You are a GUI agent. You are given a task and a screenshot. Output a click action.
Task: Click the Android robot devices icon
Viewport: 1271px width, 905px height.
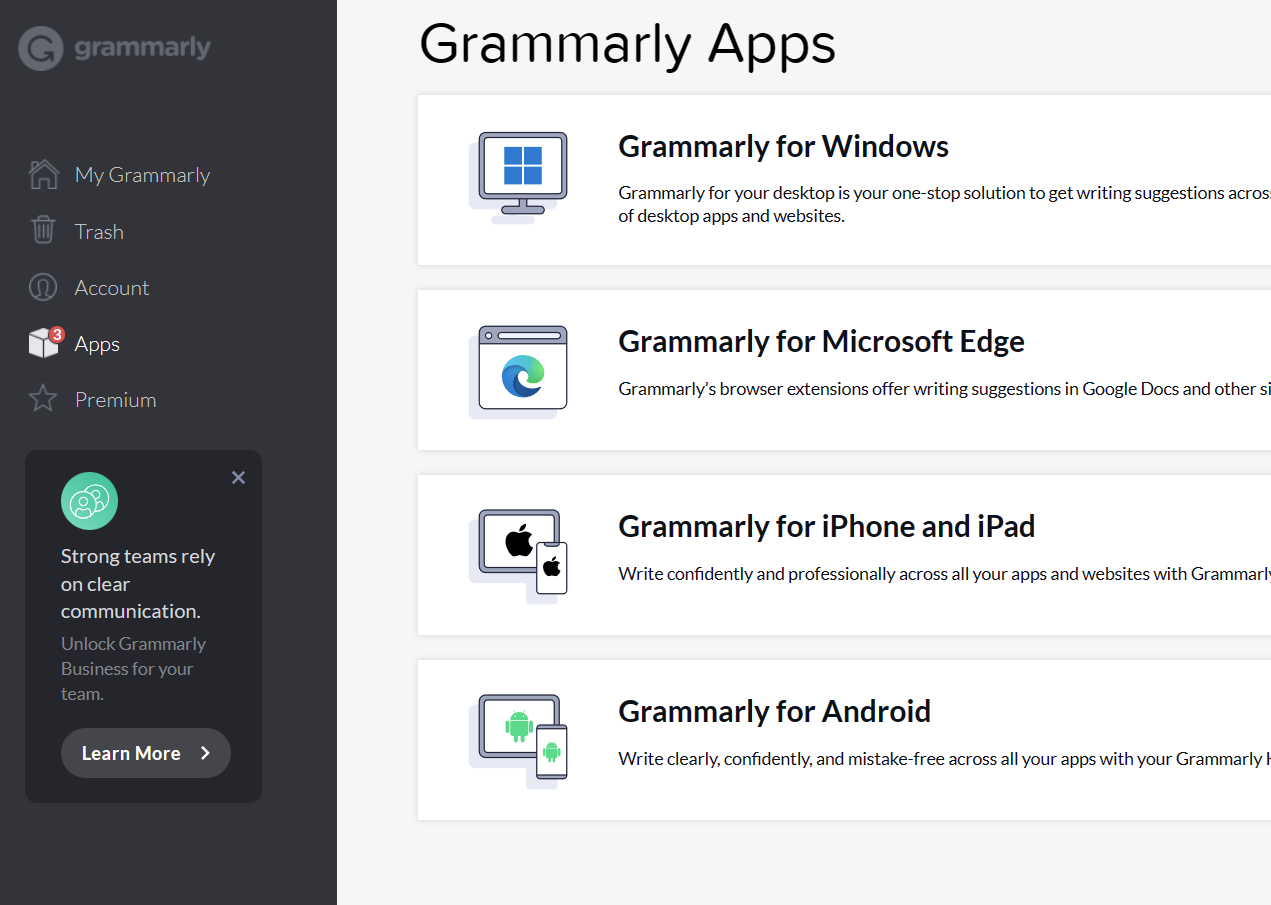click(x=520, y=739)
